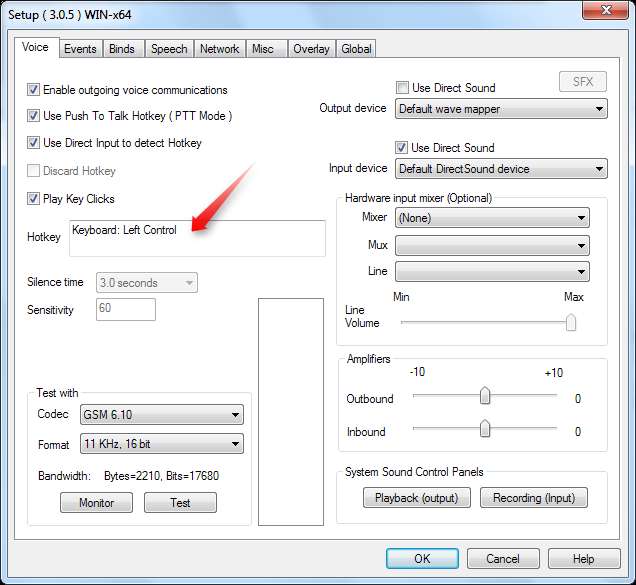The image size is (636, 585).
Task: Open the Help button
Action: (x=584, y=559)
